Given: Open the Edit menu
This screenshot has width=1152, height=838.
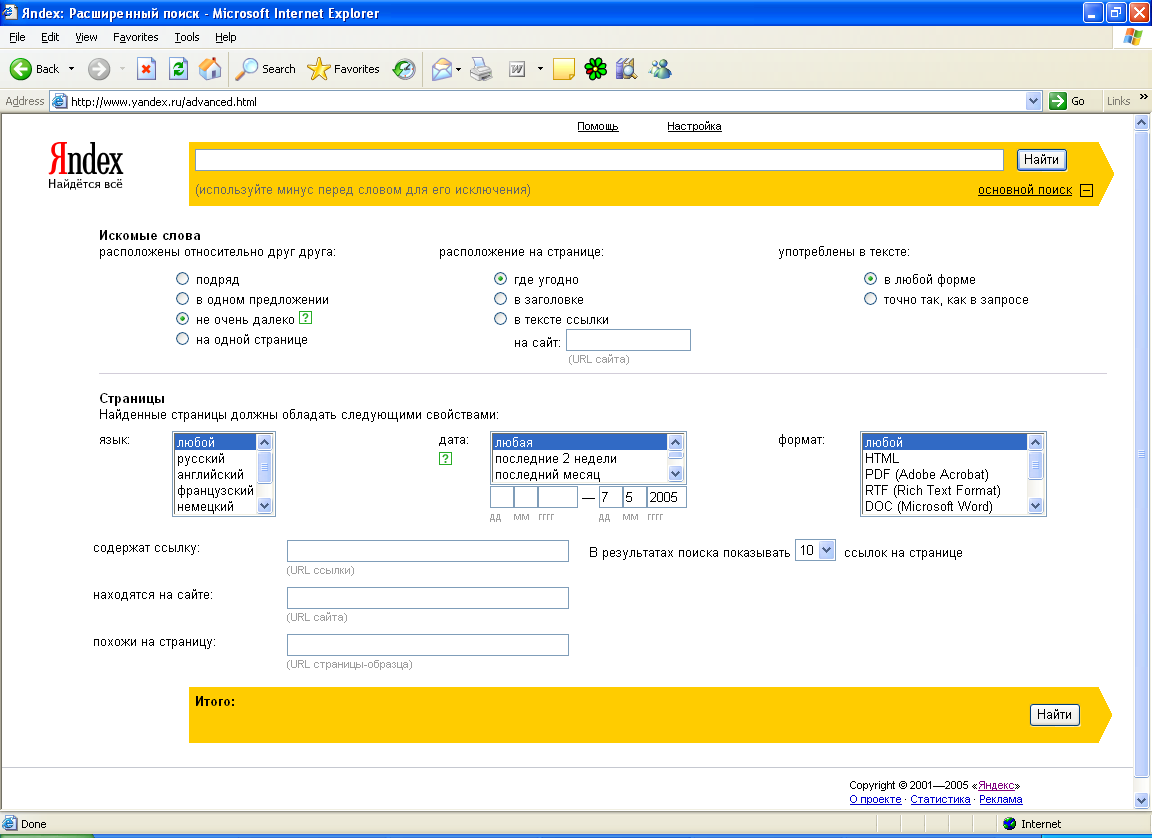Looking at the screenshot, I should coord(50,37).
